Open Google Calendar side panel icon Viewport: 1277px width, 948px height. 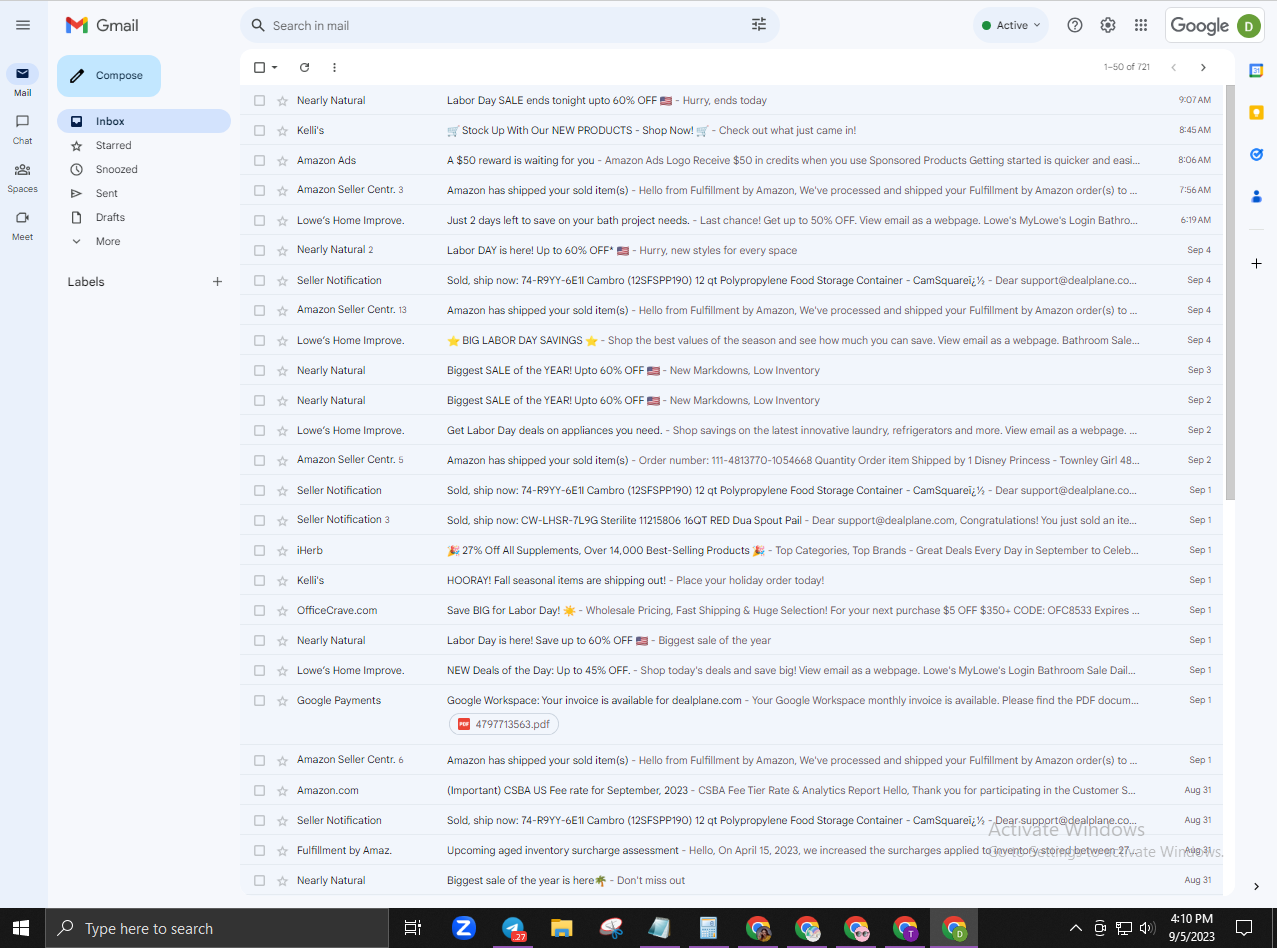1256,70
